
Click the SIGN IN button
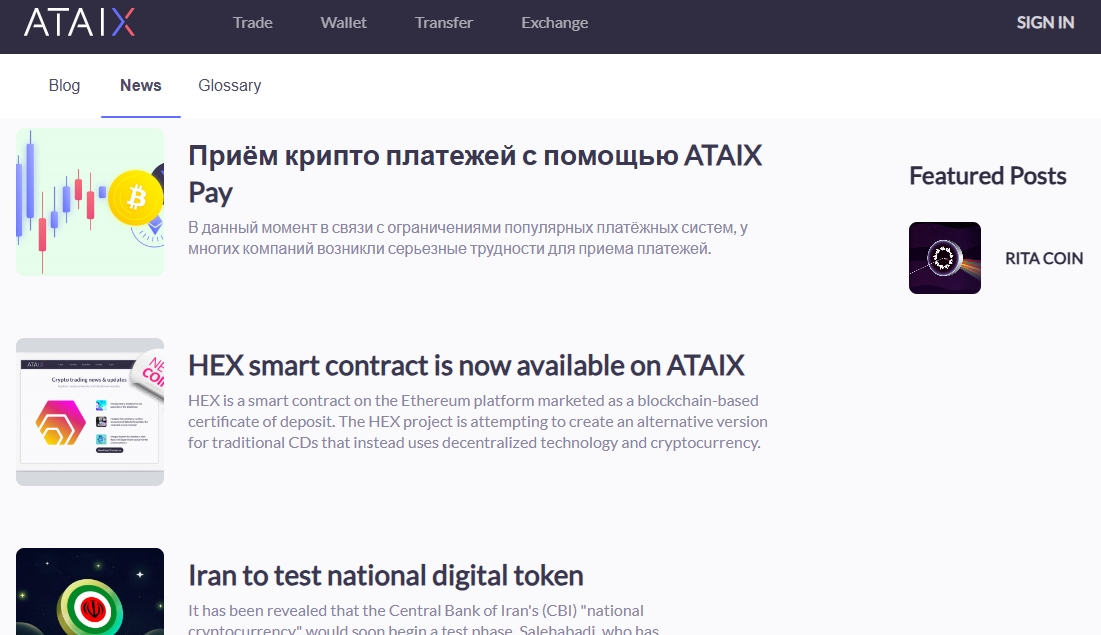[1045, 22]
